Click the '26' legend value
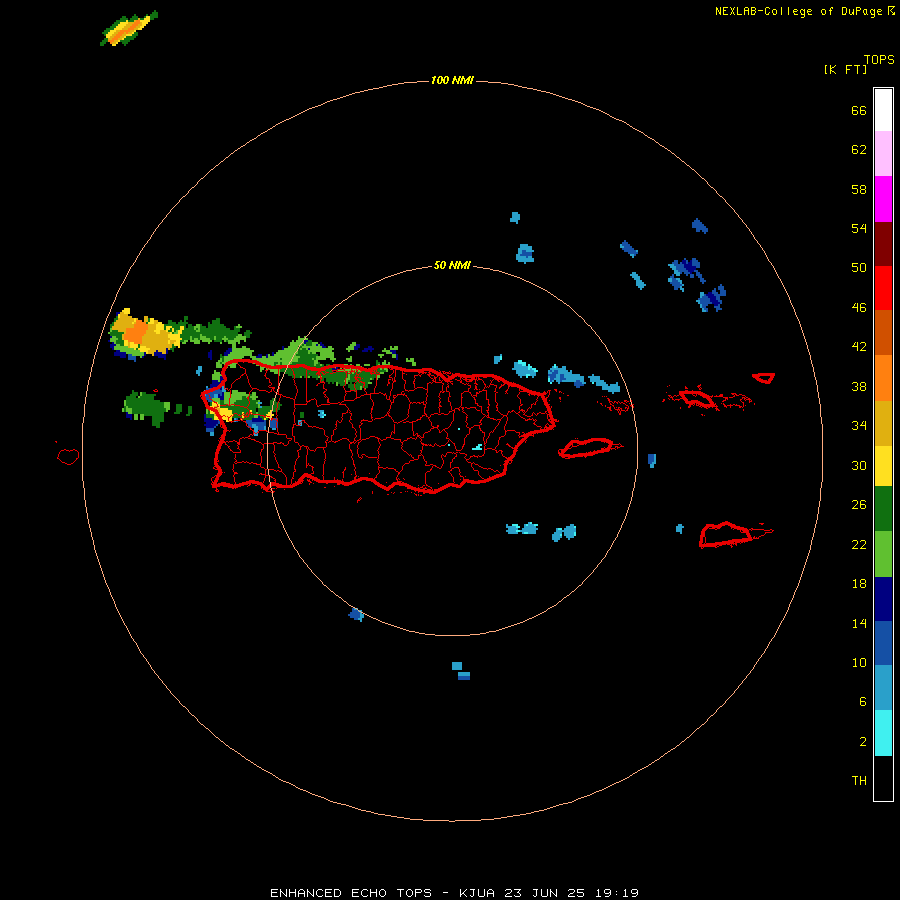The height and width of the screenshot is (900, 900). pos(859,505)
